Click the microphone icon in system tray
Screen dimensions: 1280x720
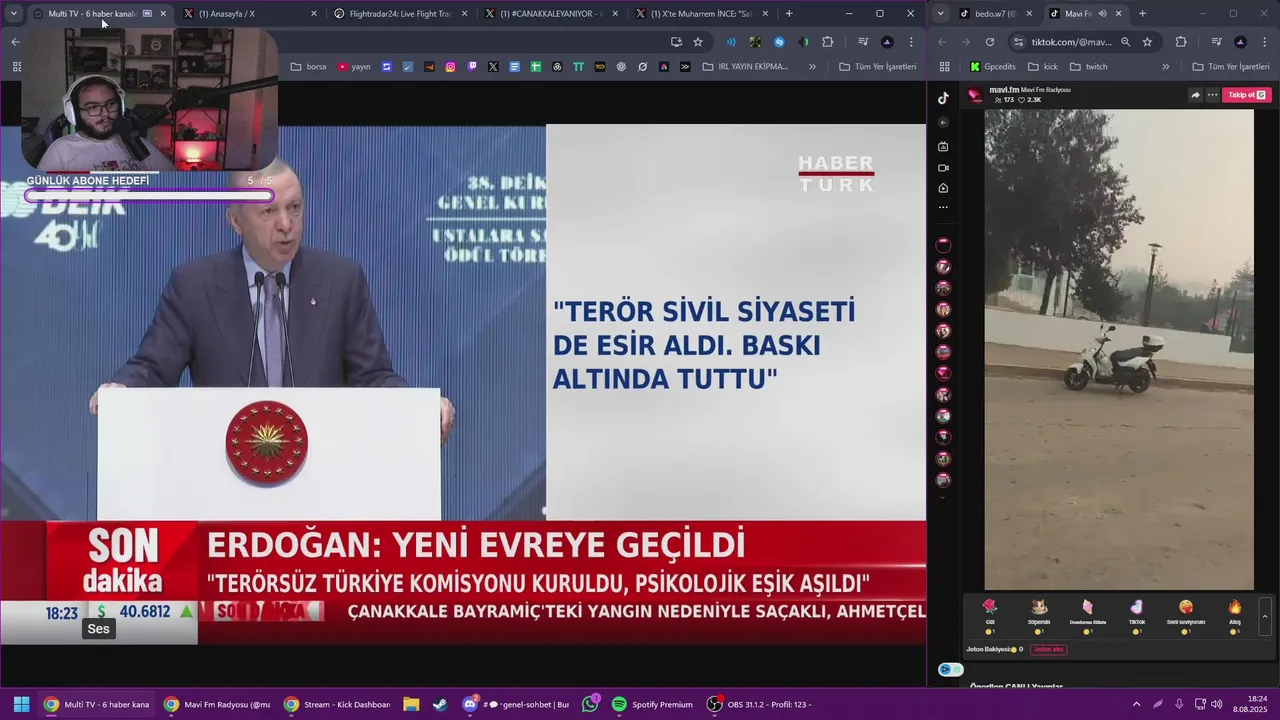1179,704
